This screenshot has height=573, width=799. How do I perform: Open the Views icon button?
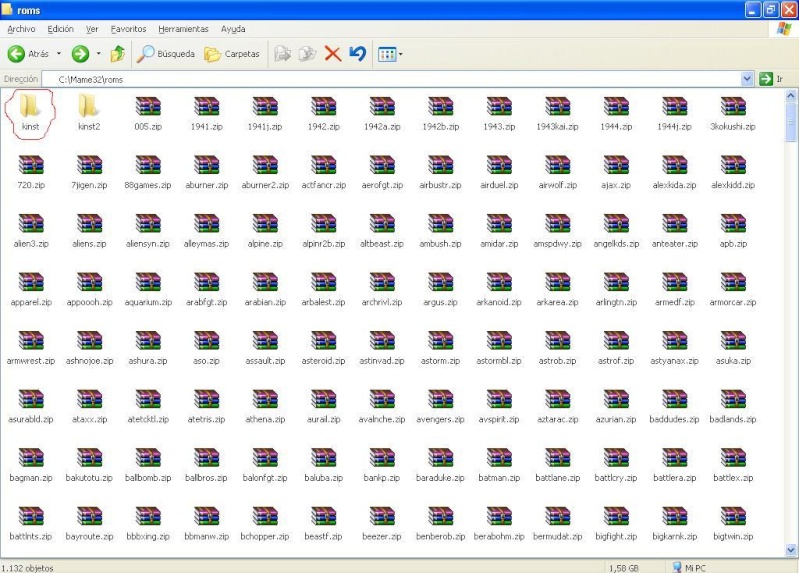coord(387,54)
